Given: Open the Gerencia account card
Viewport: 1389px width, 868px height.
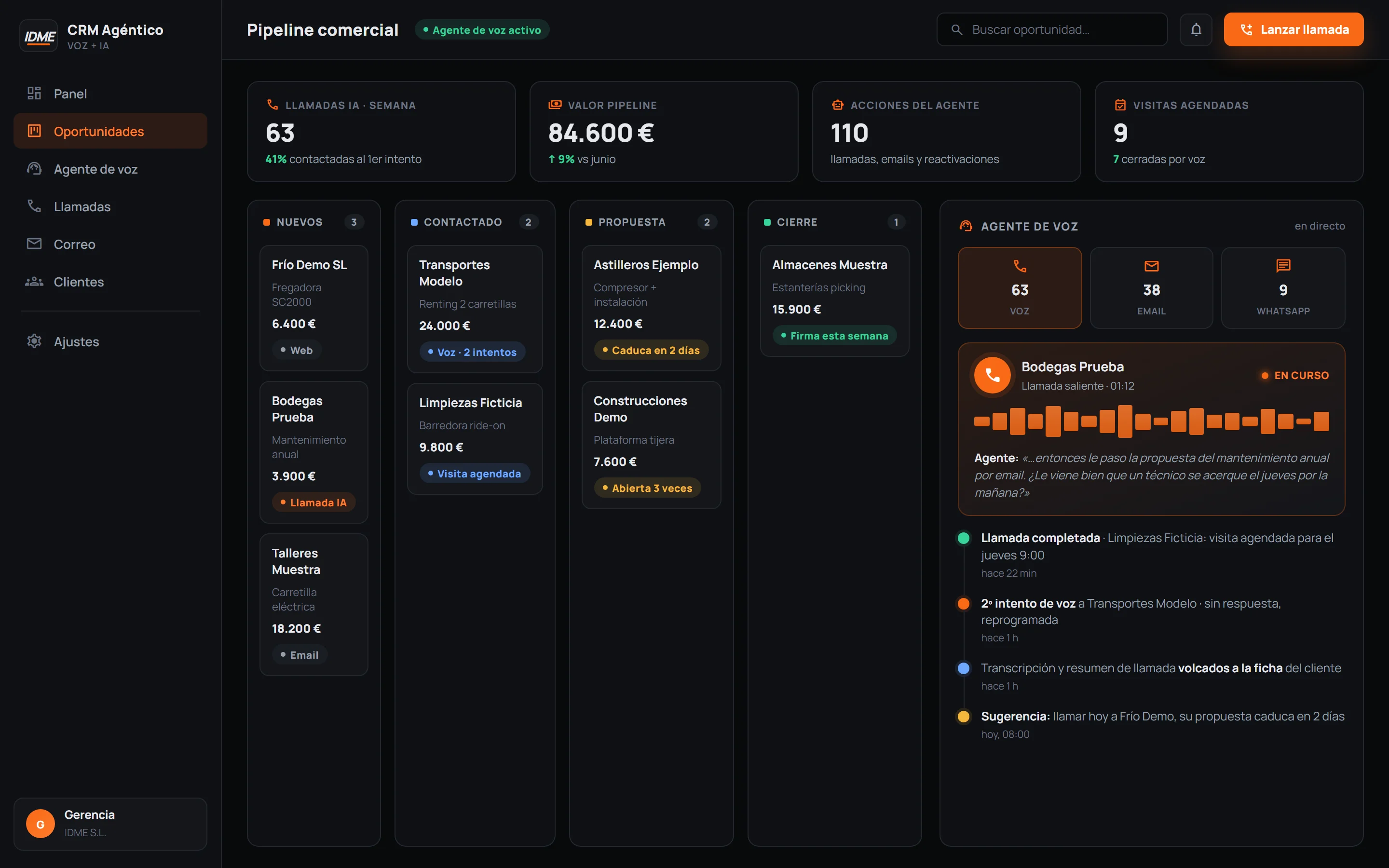Looking at the screenshot, I should 110,824.
